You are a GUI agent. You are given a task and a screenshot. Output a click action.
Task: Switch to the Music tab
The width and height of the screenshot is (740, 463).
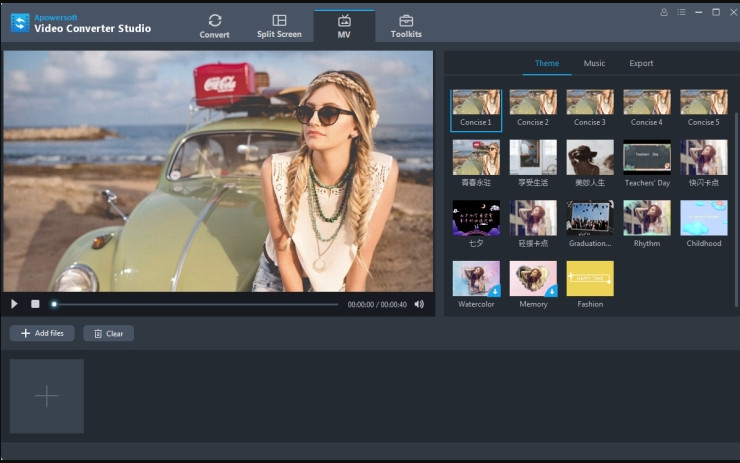594,63
